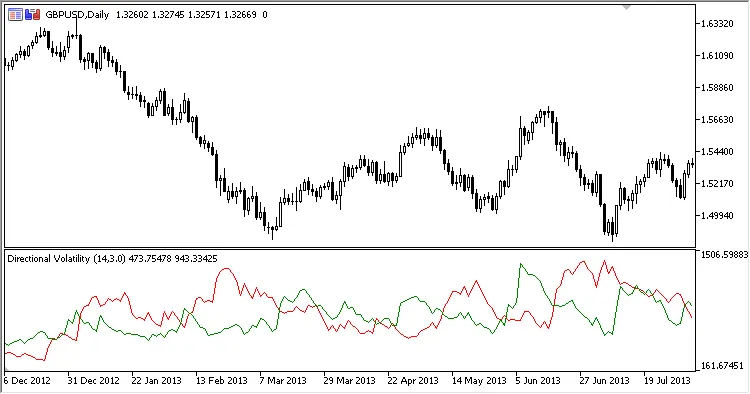Click the 31 Dec 2012 date label
This screenshot has height=394, width=750.
coord(93,381)
